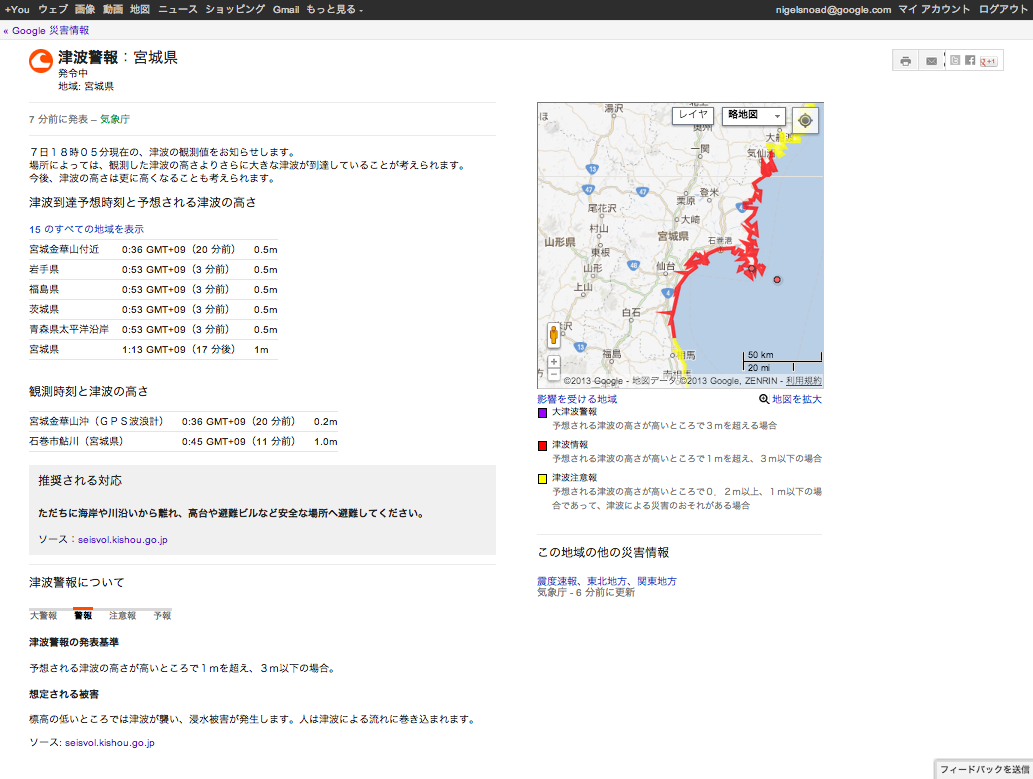This screenshot has height=779, width=1033.
Task: Click the print icon
Action: [x=905, y=61]
